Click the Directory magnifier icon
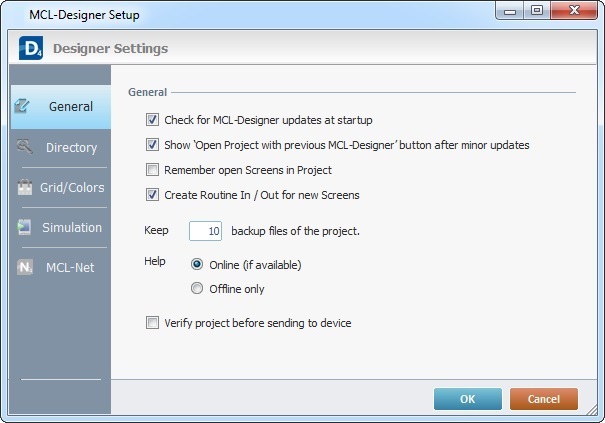Viewport: 605px width, 423px height. (25, 147)
